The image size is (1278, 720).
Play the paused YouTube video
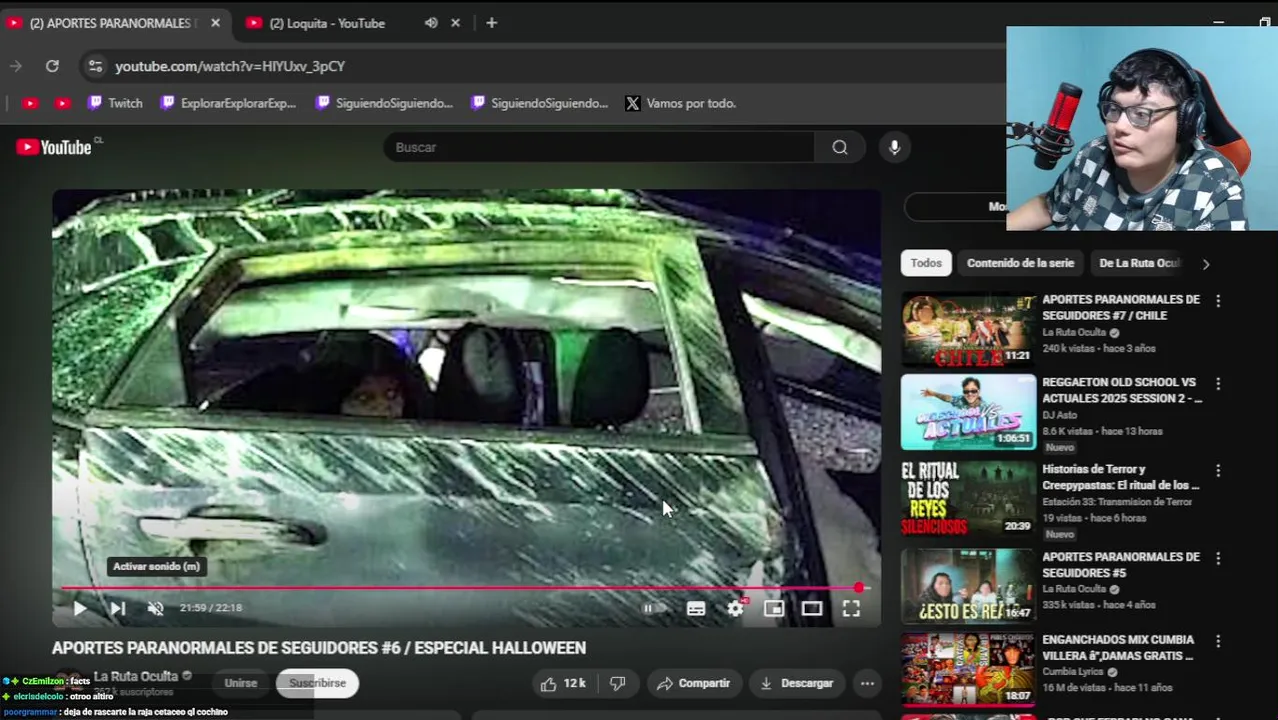[x=80, y=608]
